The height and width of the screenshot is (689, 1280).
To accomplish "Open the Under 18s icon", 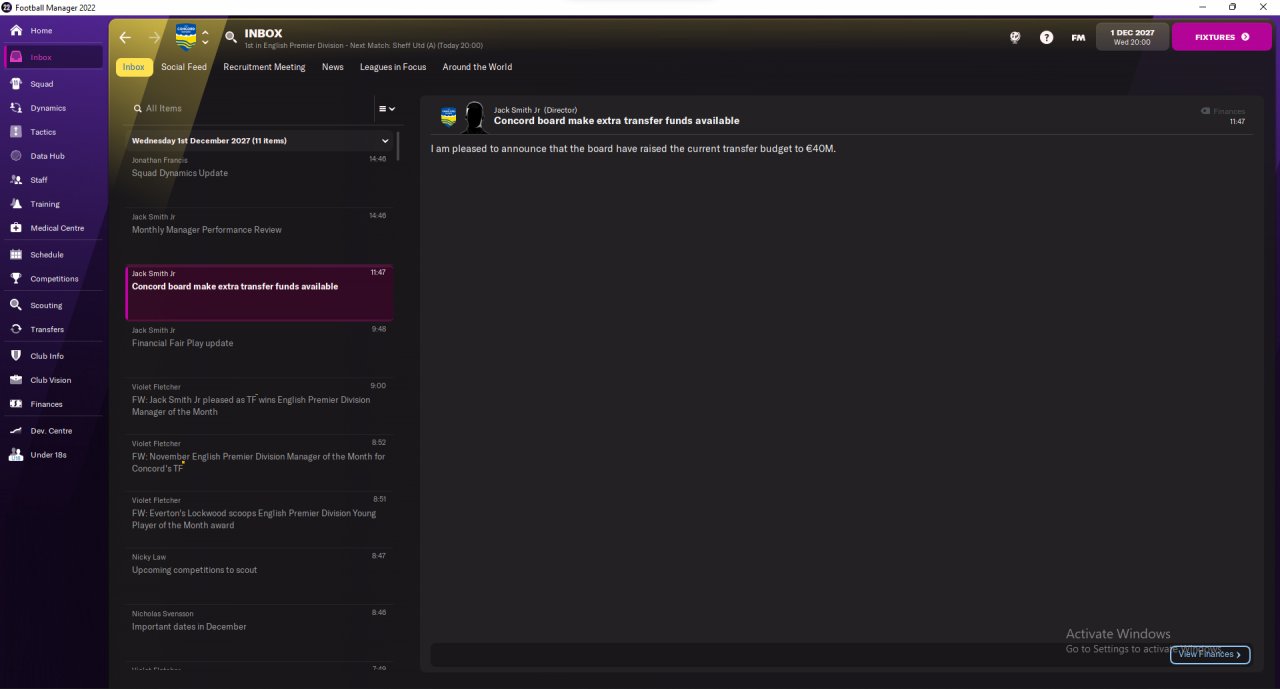I will point(16,455).
